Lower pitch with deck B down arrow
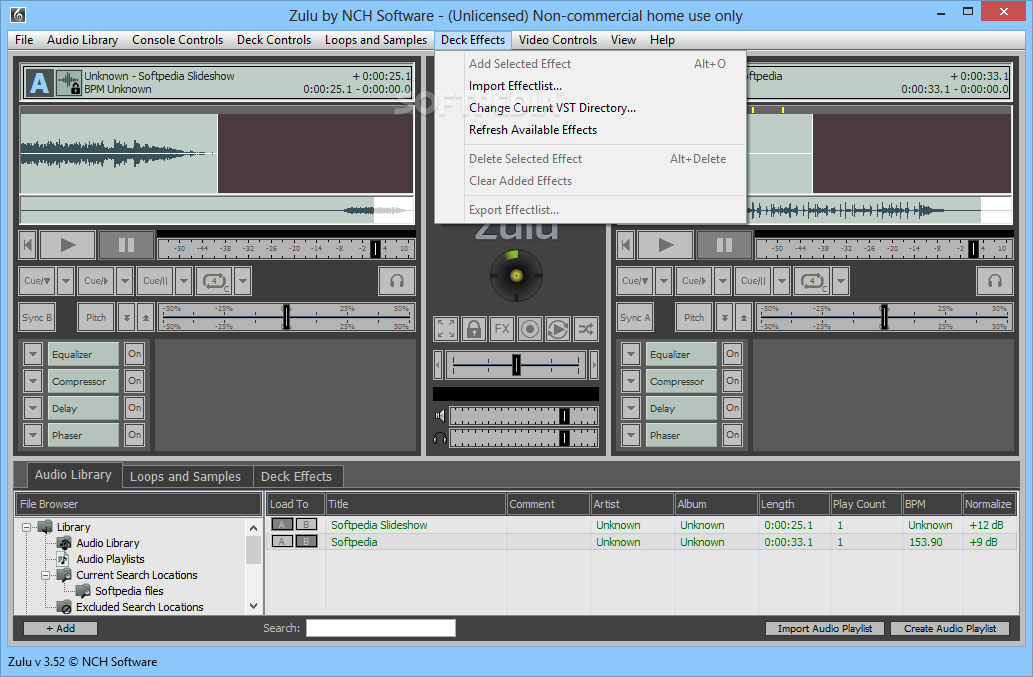This screenshot has height=677, width=1033. [x=725, y=317]
